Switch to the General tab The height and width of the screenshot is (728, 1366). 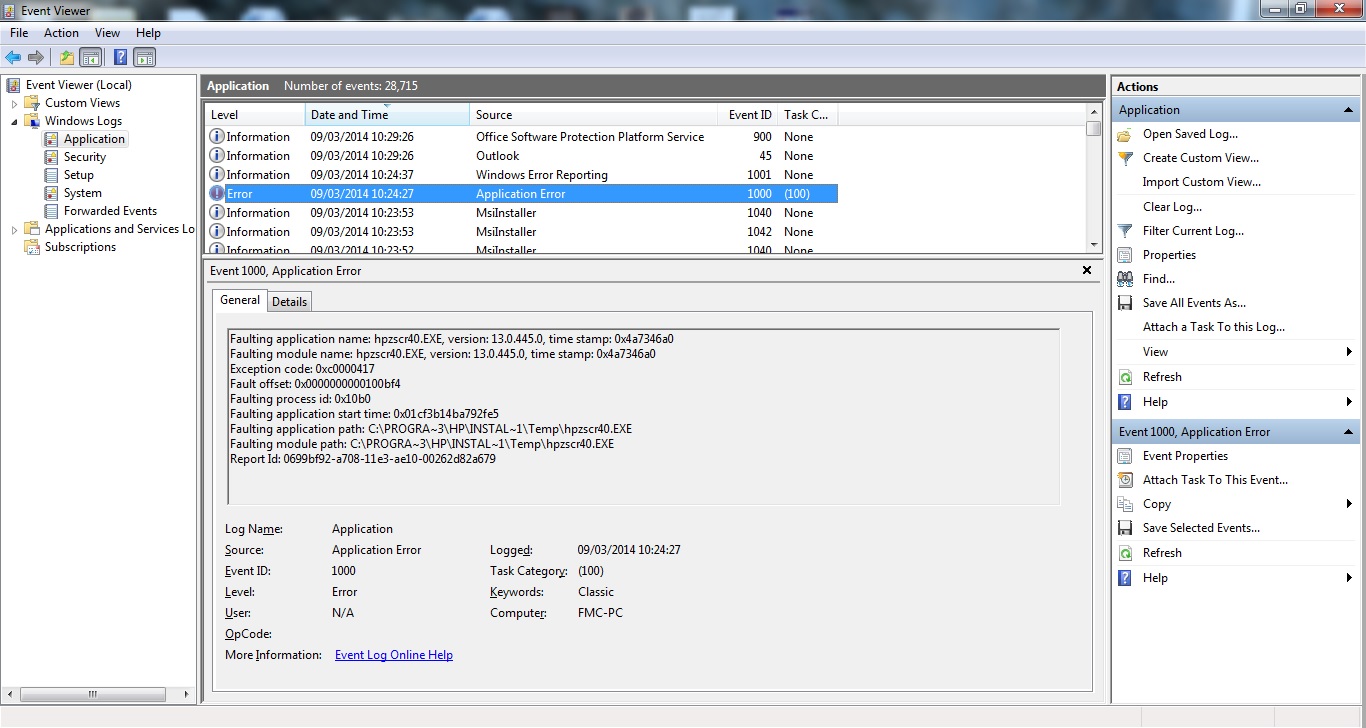tap(240, 300)
